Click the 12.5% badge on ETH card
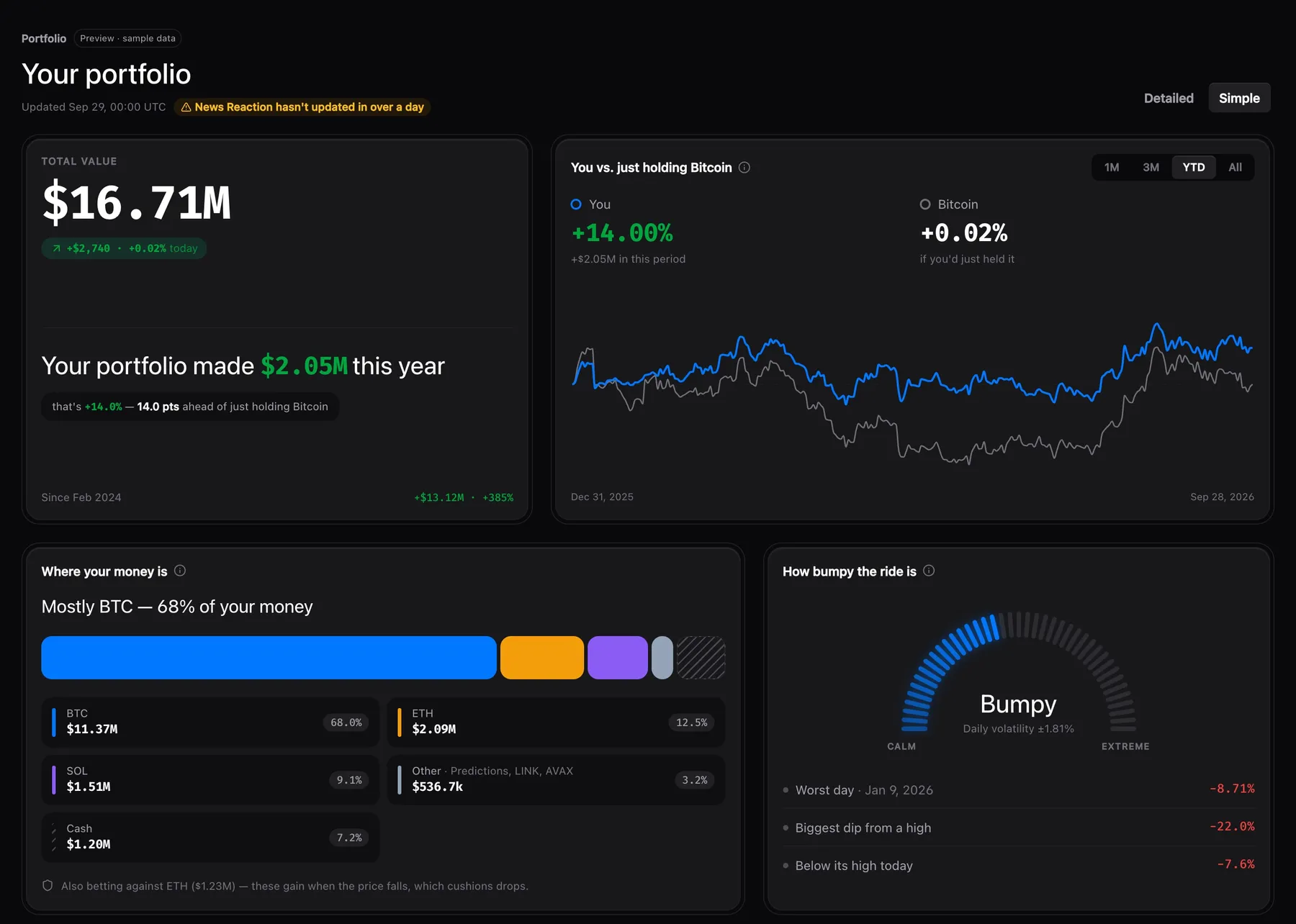The width and height of the screenshot is (1296, 924). click(x=692, y=723)
